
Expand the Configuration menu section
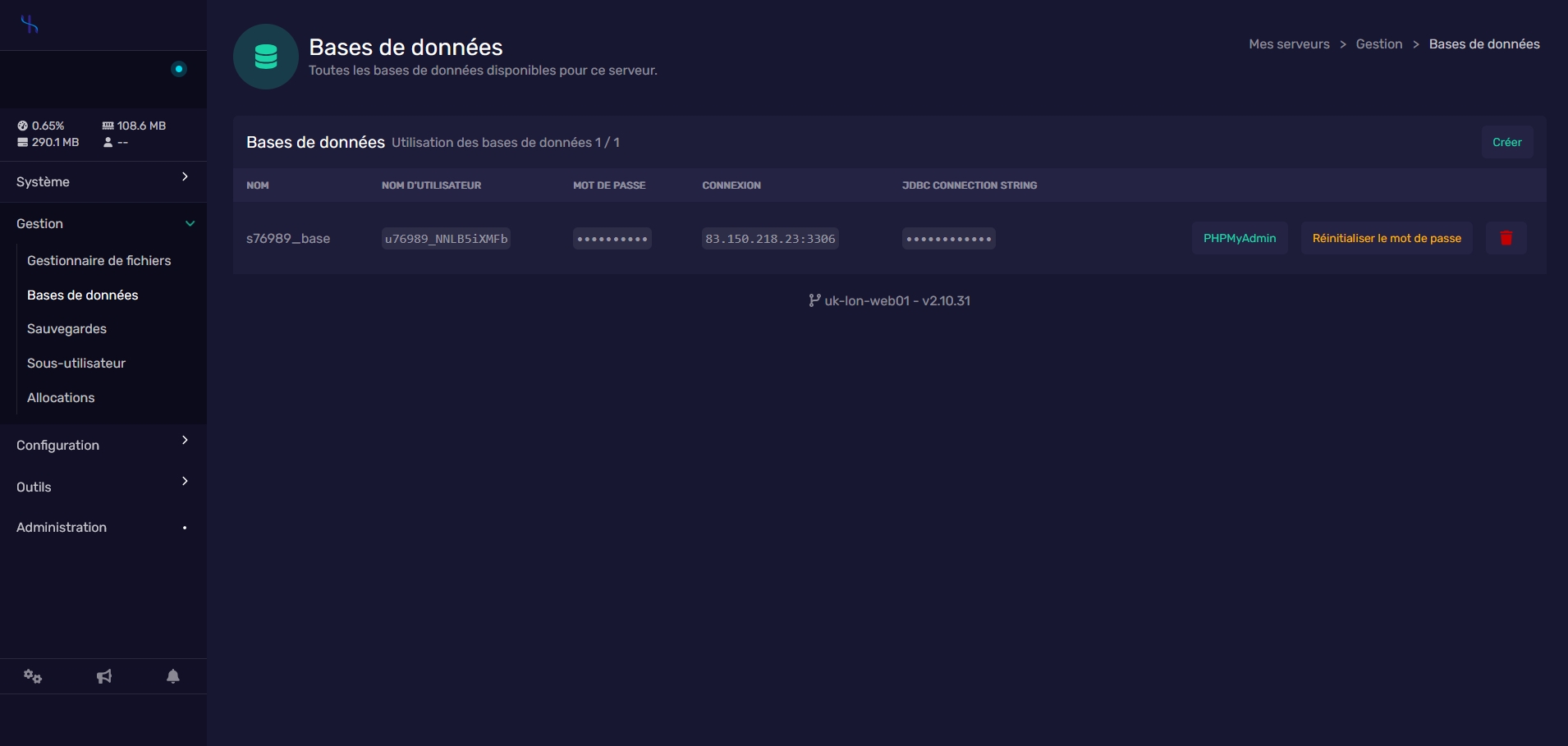(x=103, y=445)
